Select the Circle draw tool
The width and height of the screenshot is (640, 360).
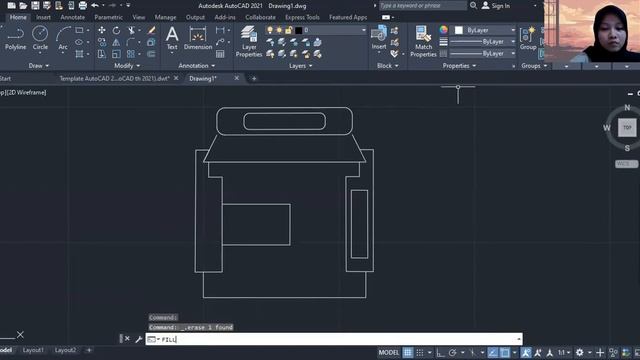(x=40, y=38)
